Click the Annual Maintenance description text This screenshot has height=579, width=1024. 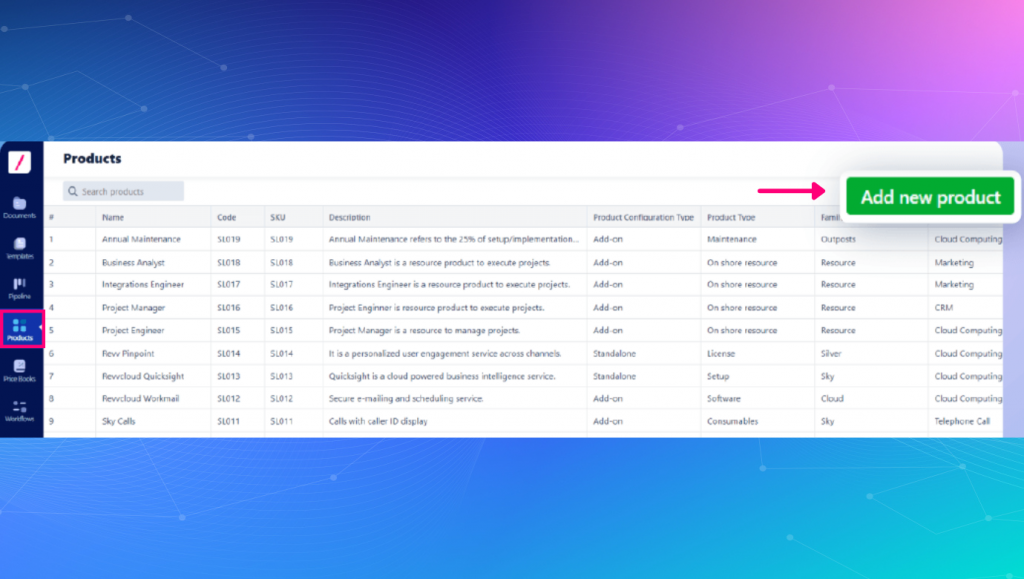pyautogui.click(x=453, y=239)
